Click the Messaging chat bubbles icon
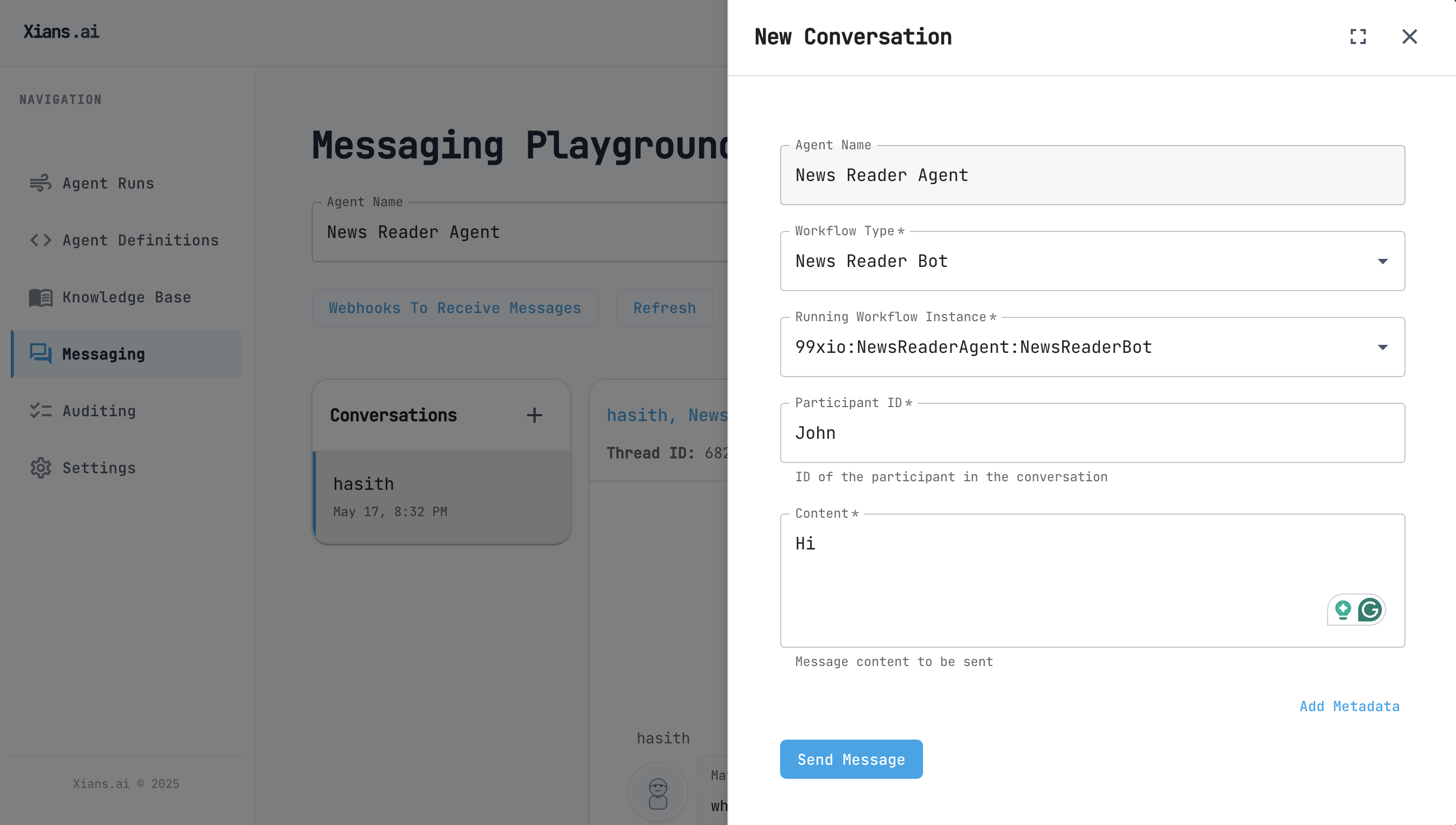The image size is (1456, 825). tap(40, 353)
